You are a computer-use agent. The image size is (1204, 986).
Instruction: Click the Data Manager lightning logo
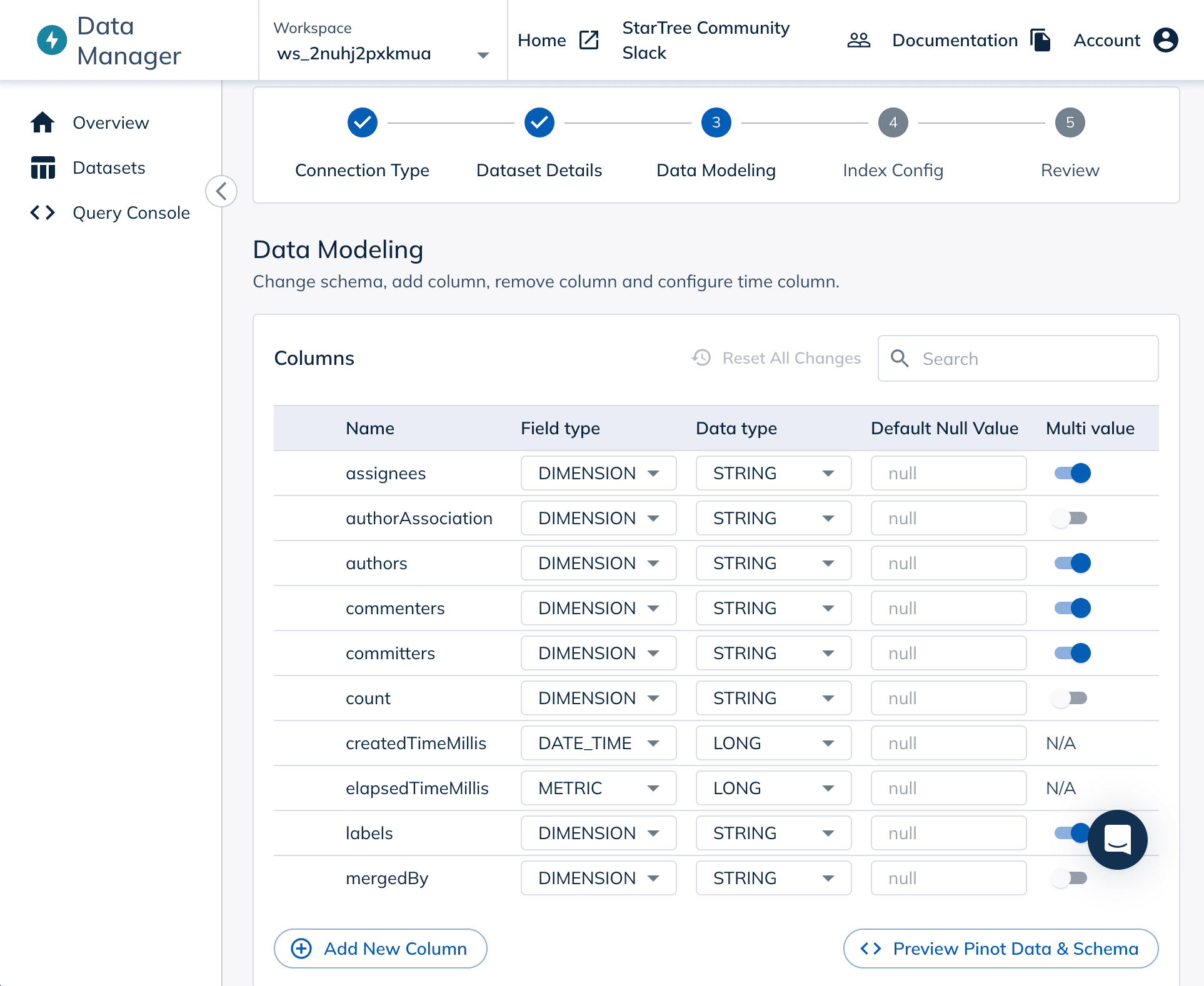pos(53,40)
